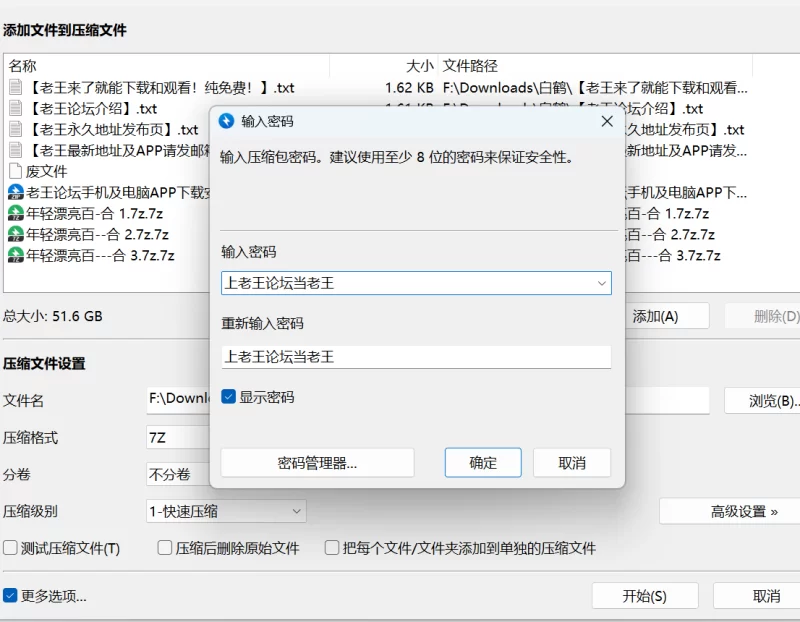Click the blank file icon next to 废文件
The width and height of the screenshot is (800, 622).
[15, 171]
